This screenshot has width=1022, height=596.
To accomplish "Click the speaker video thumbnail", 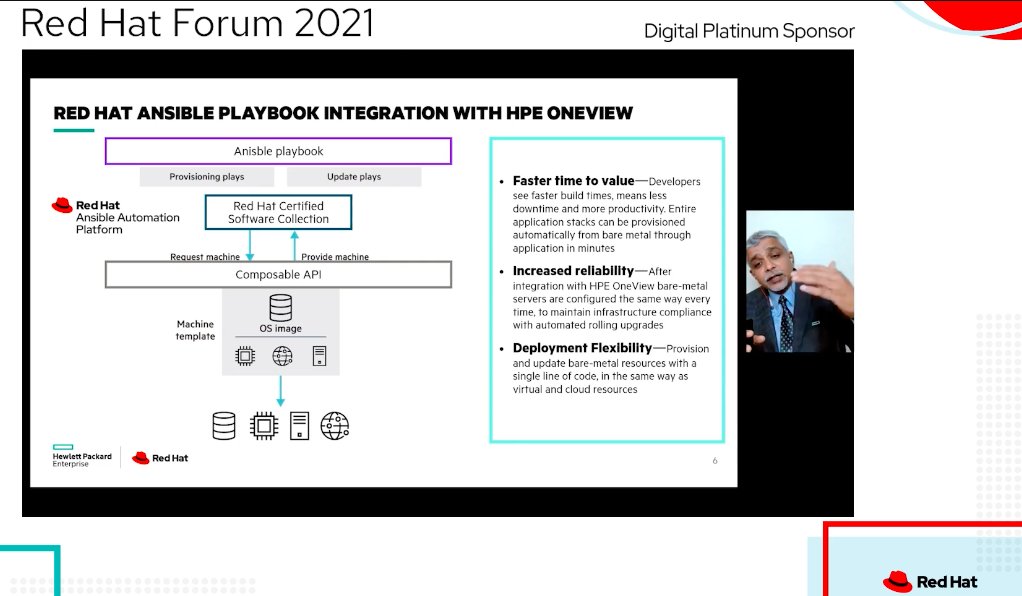I will [800, 282].
